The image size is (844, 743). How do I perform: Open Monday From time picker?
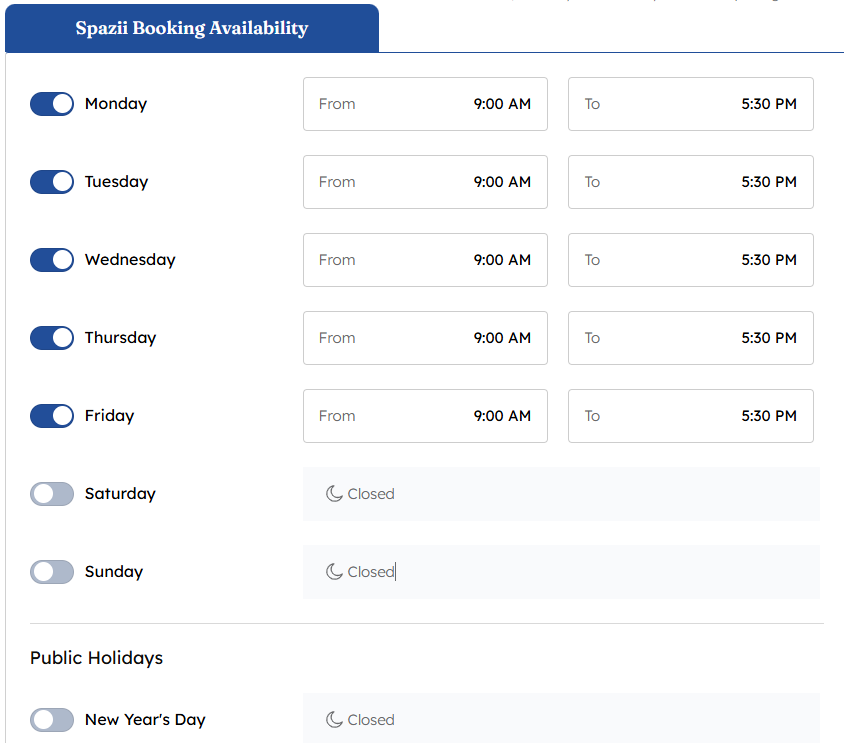(425, 104)
